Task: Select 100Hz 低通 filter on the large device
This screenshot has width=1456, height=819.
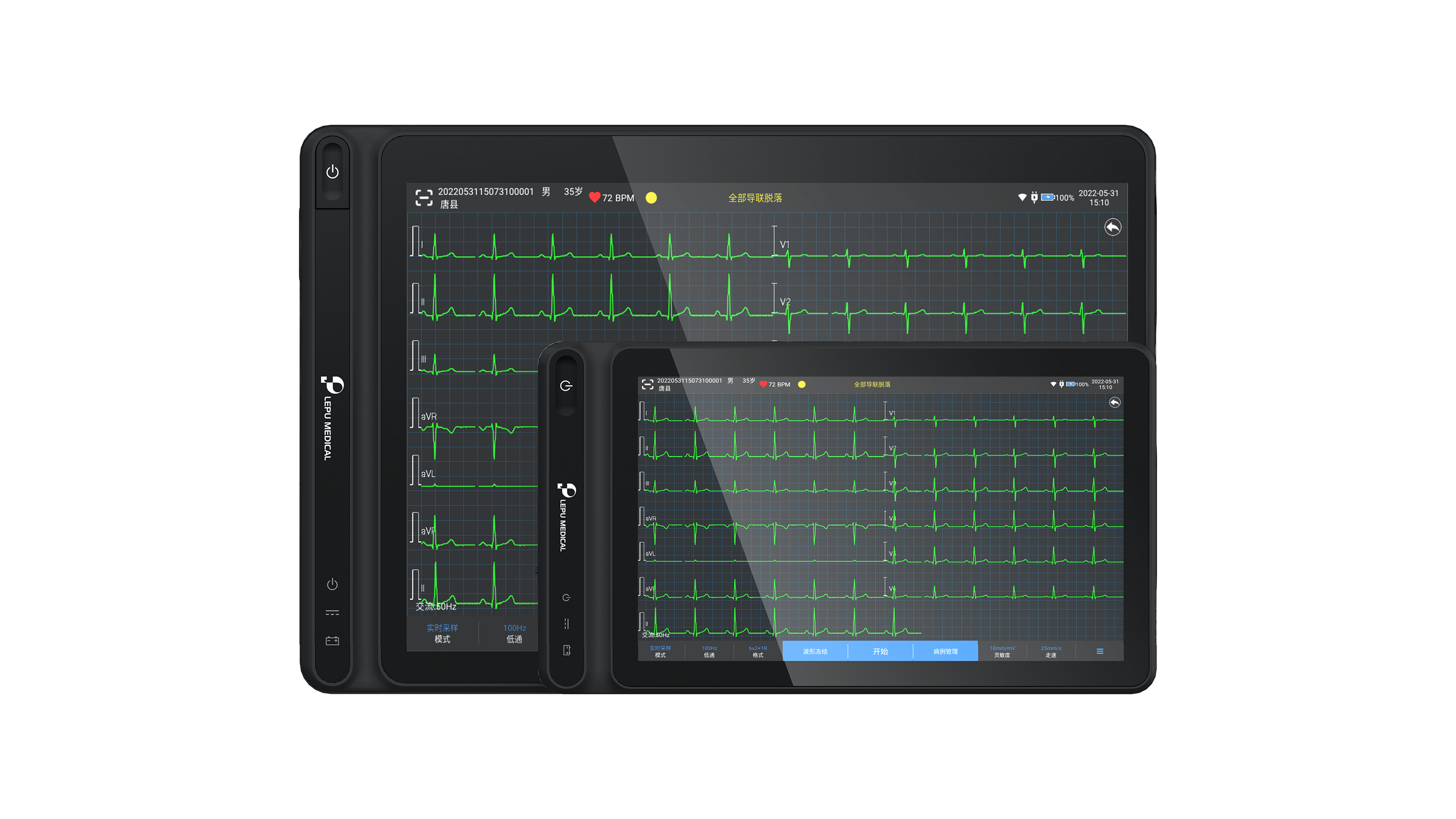Action: (514, 633)
